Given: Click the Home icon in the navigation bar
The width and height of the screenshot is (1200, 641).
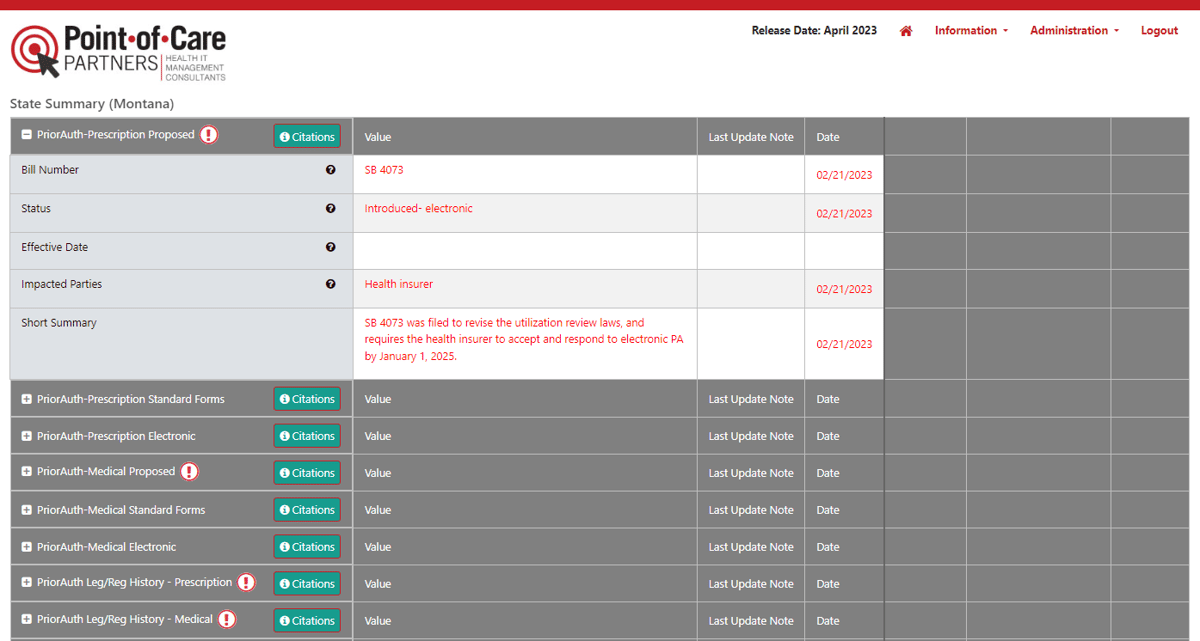Looking at the screenshot, I should tap(906, 31).
